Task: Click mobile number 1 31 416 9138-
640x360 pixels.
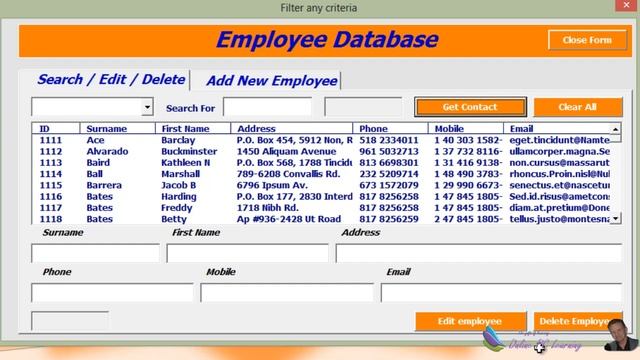Action: 468,162
